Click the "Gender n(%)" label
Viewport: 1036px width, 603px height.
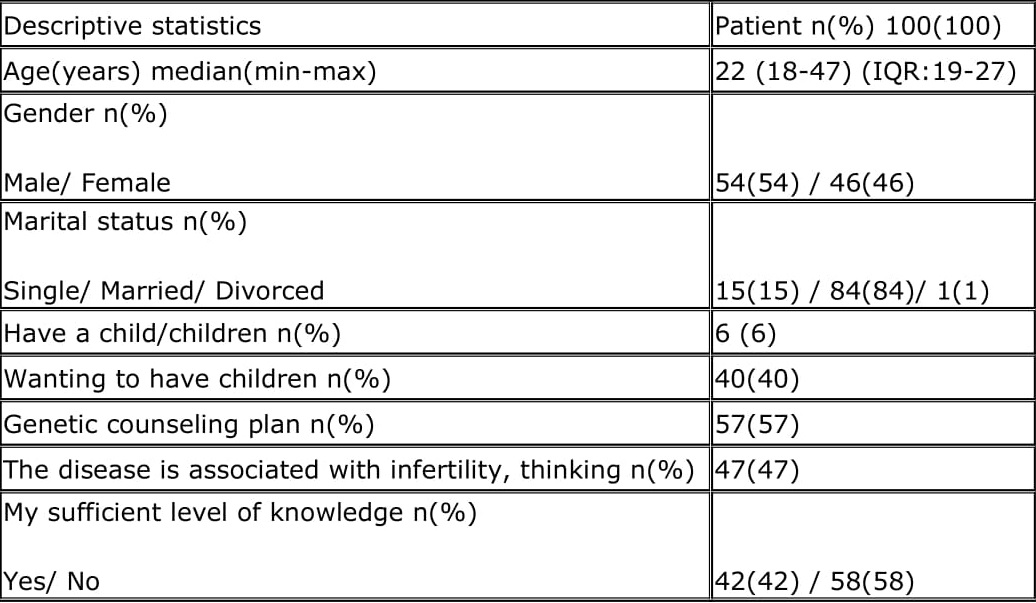click(x=86, y=114)
